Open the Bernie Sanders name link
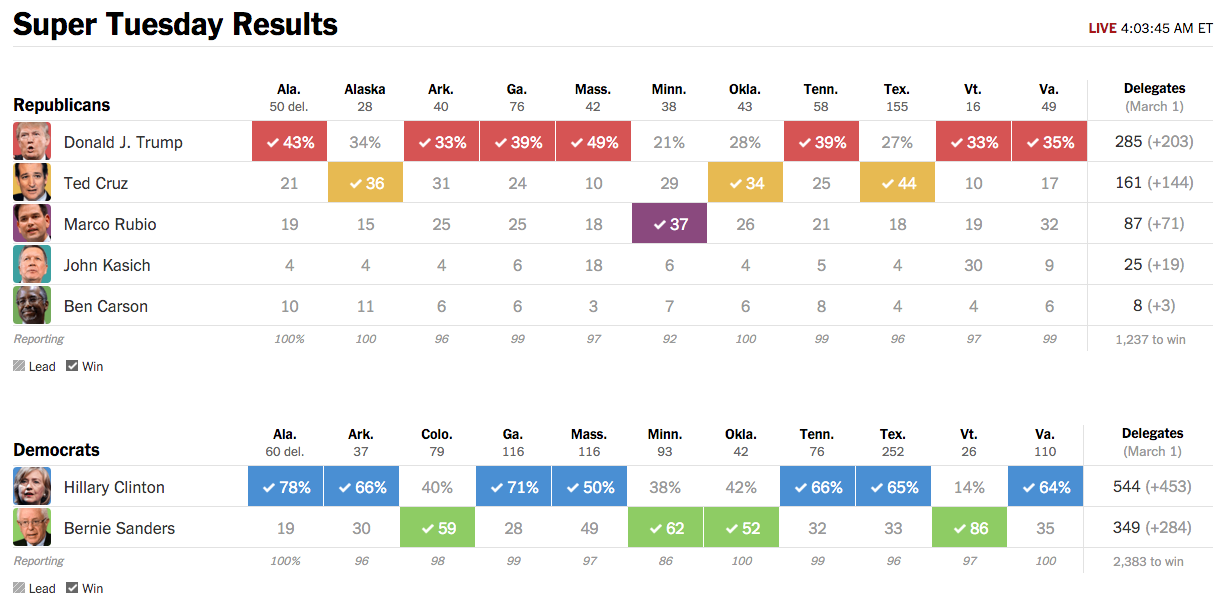Viewport: 1232px width, 606px height. (119, 528)
